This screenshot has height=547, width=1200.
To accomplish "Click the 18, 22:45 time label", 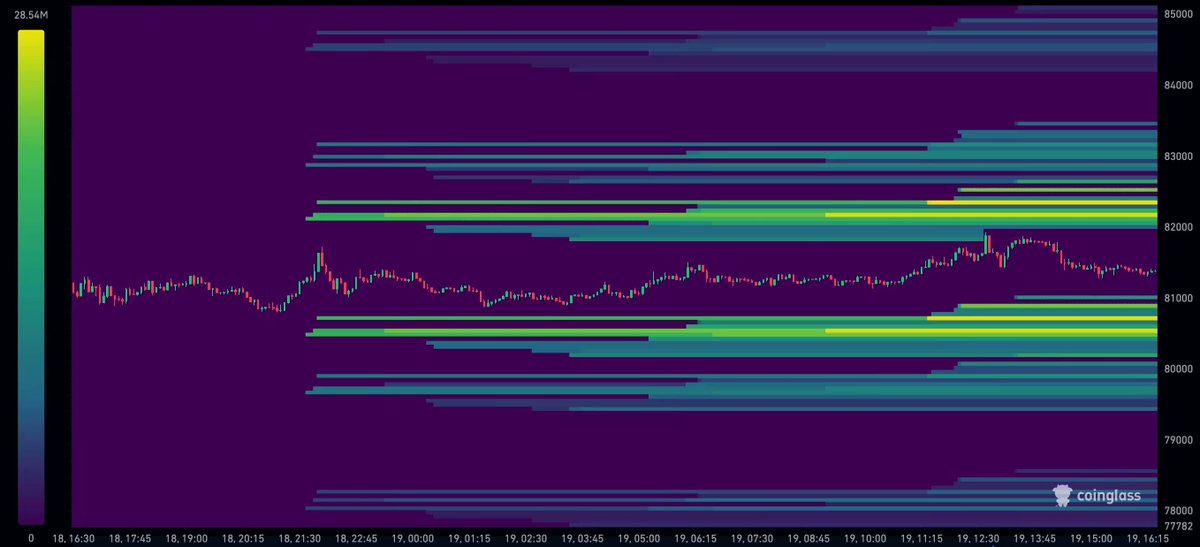I will pyautogui.click(x=358, y=538).
